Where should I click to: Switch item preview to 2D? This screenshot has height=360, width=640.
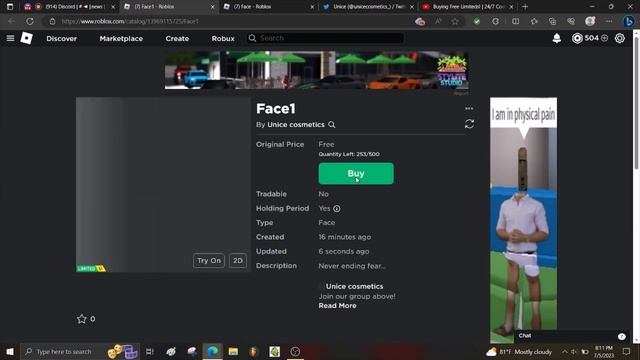[x=238, y=260]
